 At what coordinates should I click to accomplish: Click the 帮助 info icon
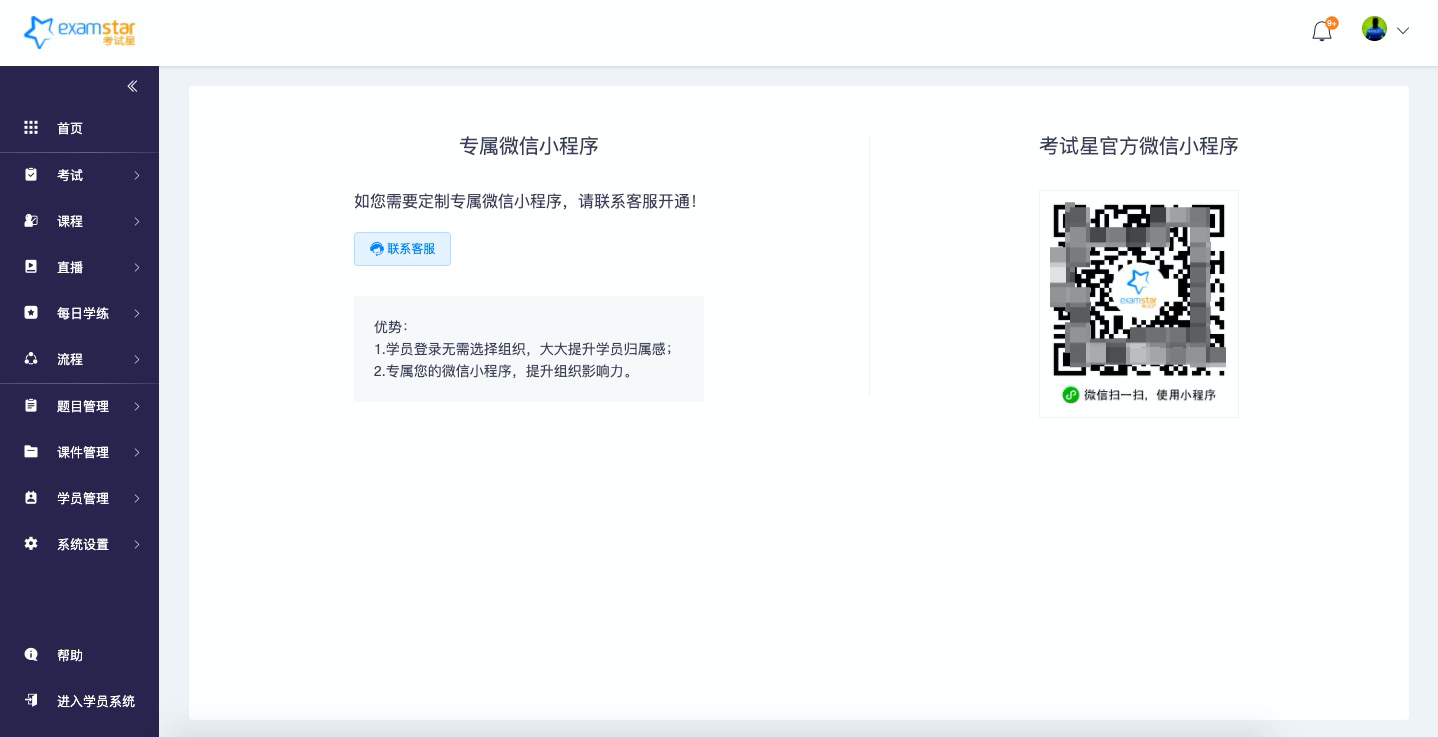pyautogui.click(x=31, y=654)
